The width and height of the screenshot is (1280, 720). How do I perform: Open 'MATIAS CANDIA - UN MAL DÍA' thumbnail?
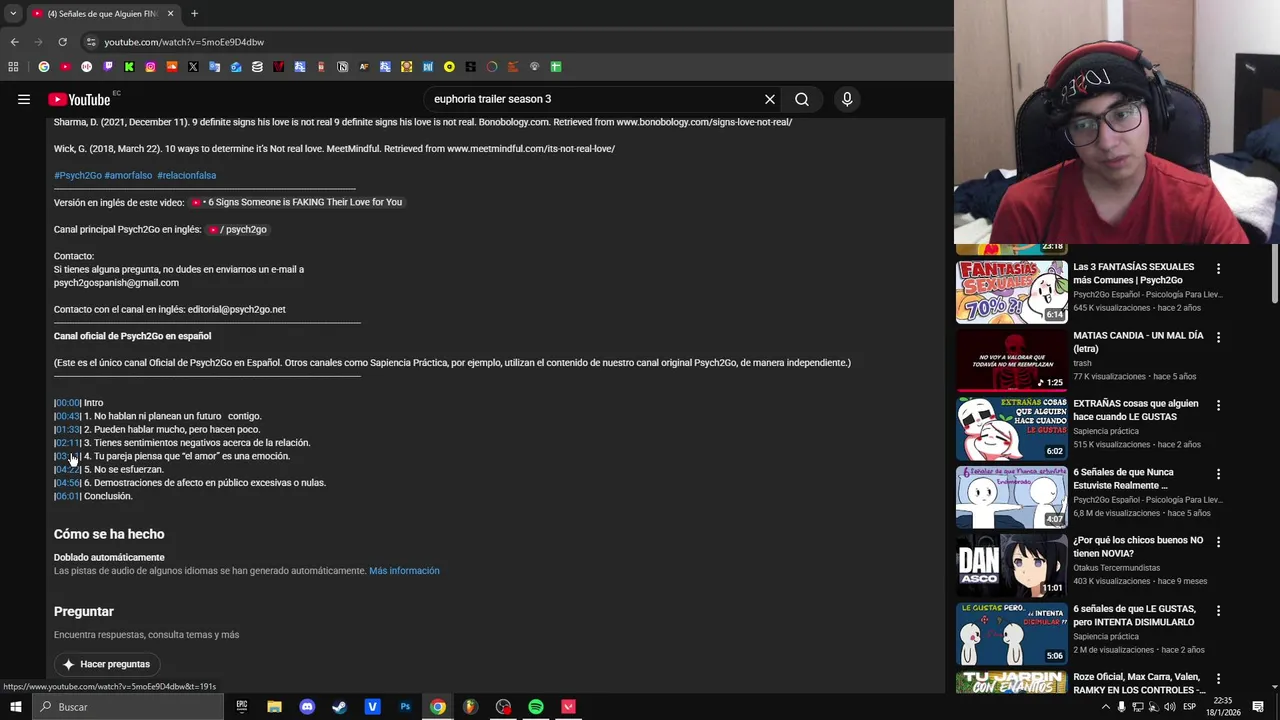click(x=1011, y=360)
